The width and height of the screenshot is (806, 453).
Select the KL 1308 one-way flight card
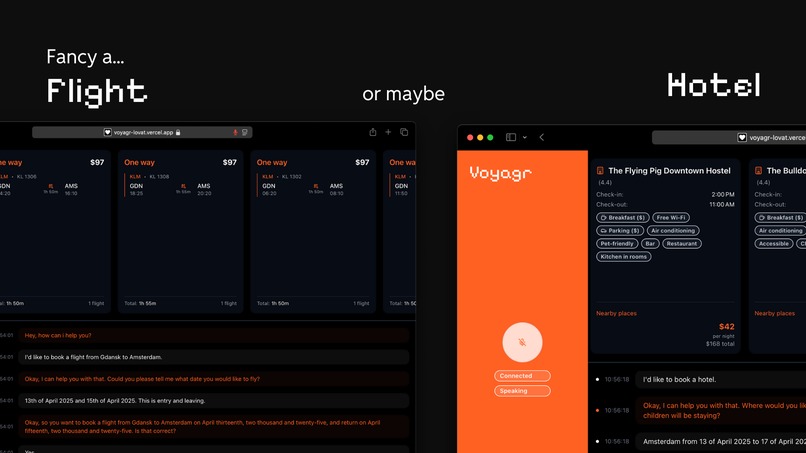(x=180, y=231)
